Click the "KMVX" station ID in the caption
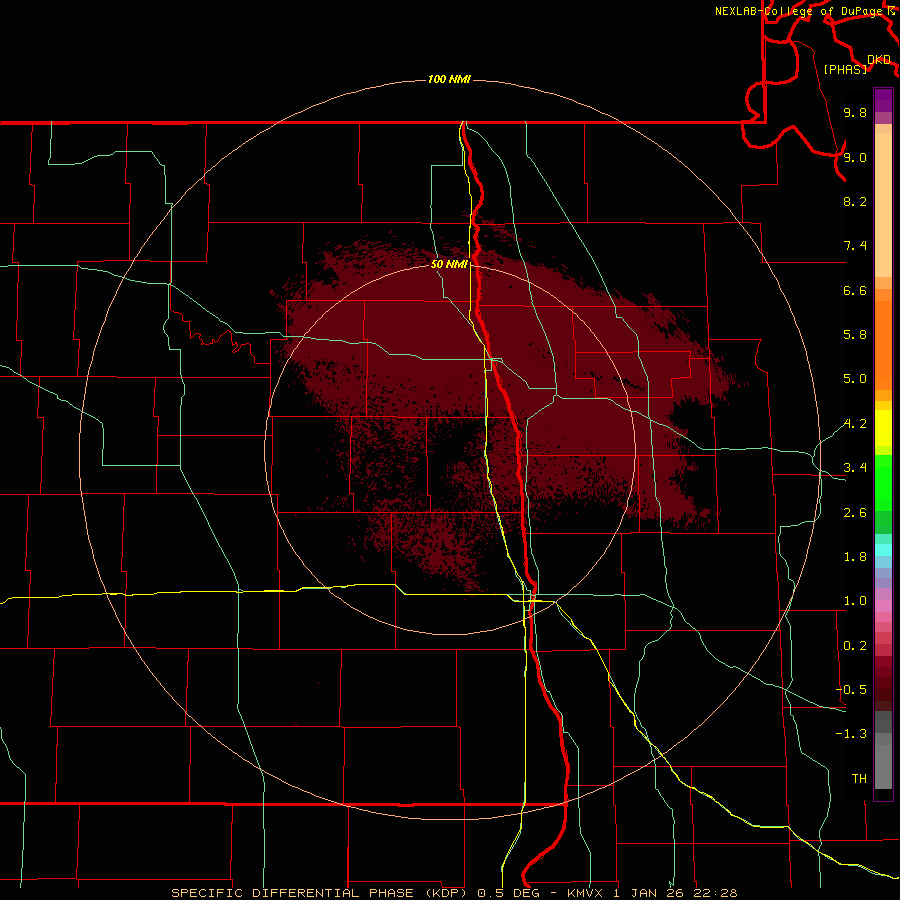 pos(585,893)
